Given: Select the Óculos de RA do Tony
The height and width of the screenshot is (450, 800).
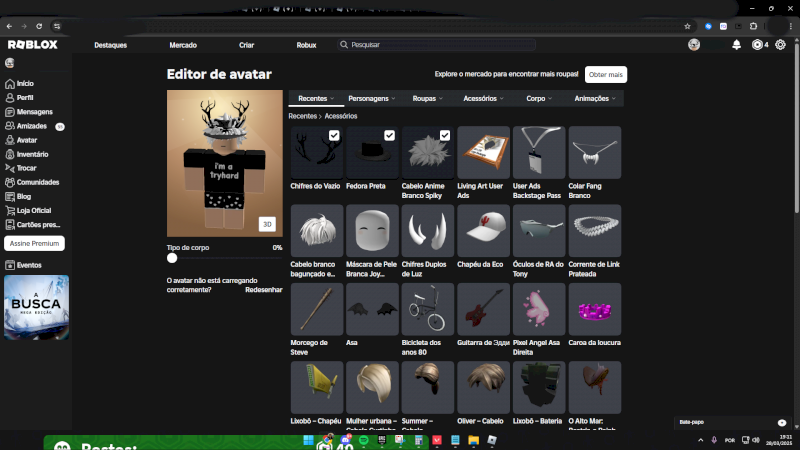Looking at the screenshot, I should tap(539, 231).
